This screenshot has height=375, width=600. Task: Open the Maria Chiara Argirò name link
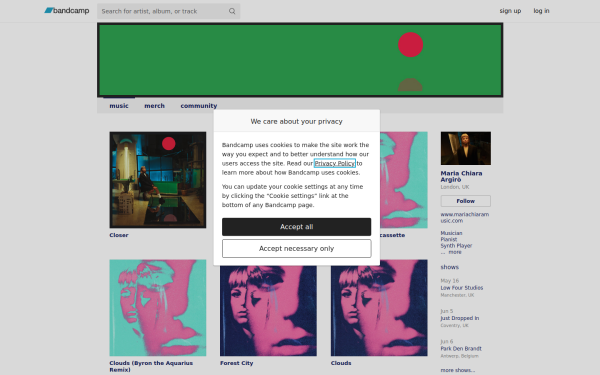click(461, 176)
